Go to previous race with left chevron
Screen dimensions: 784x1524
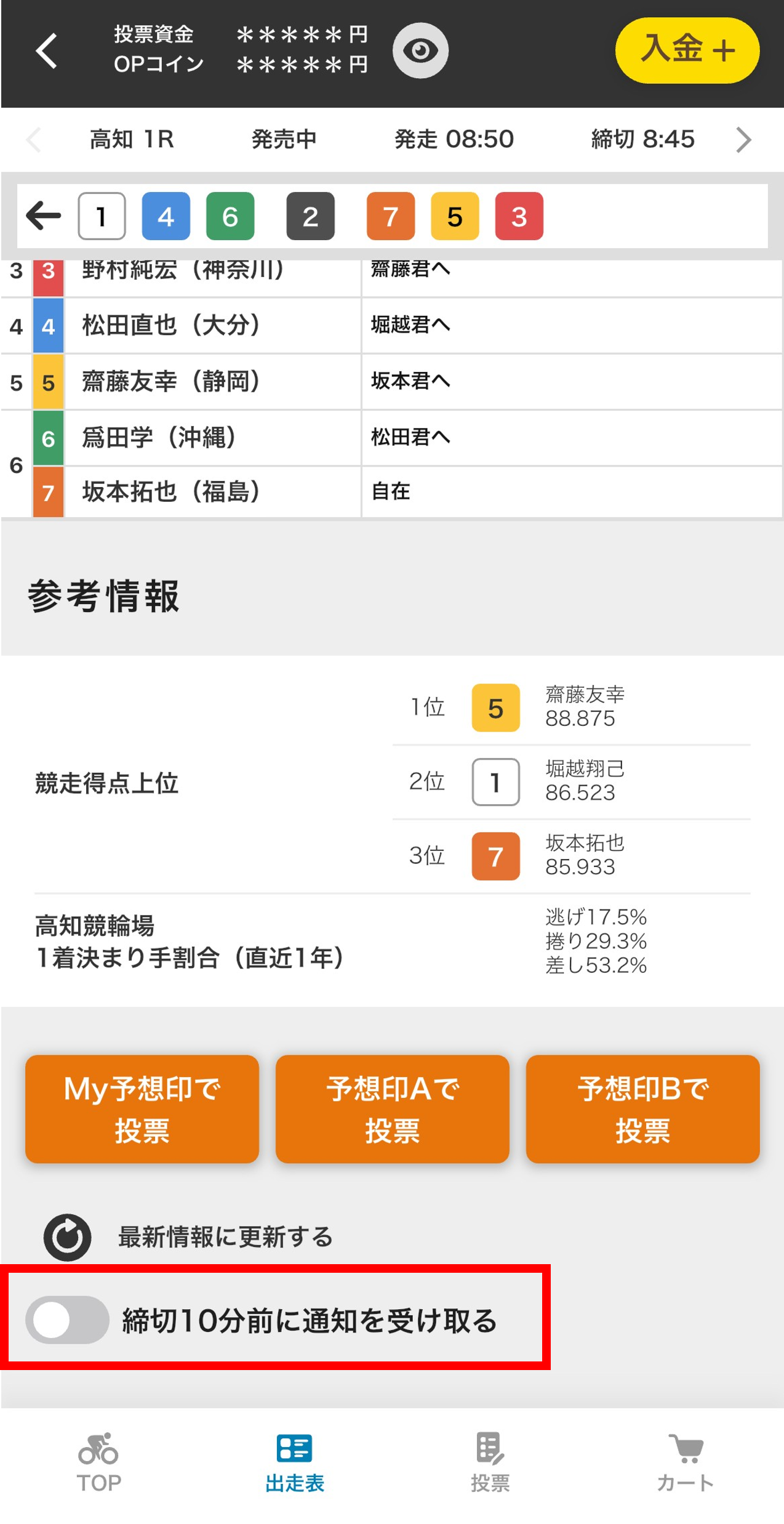[34, 140]
